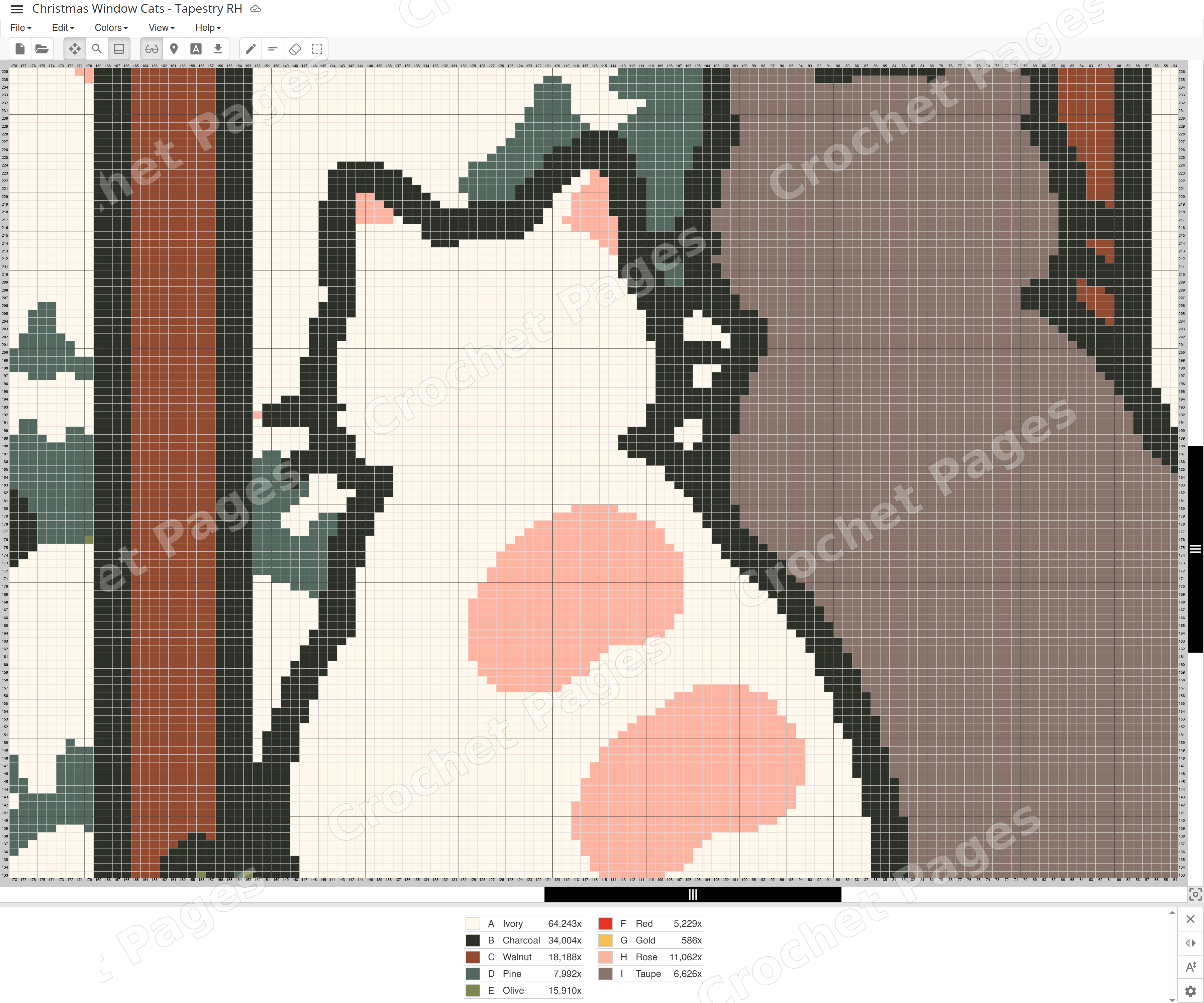The image size is (1204, 1003).
Task: Click the center focus view icon
Action: tap(1195, 895)
